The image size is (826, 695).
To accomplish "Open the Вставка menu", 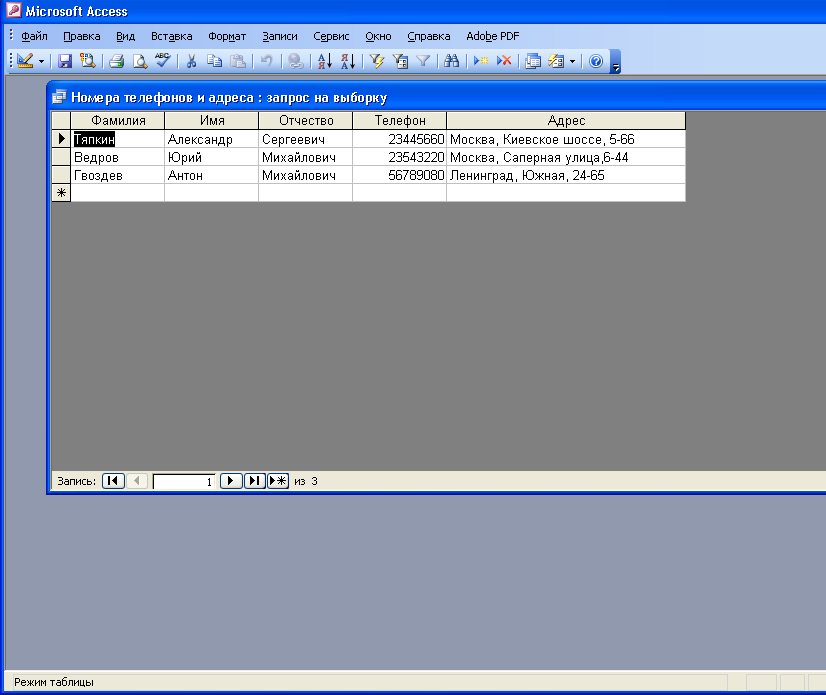I will coord(172,36).
